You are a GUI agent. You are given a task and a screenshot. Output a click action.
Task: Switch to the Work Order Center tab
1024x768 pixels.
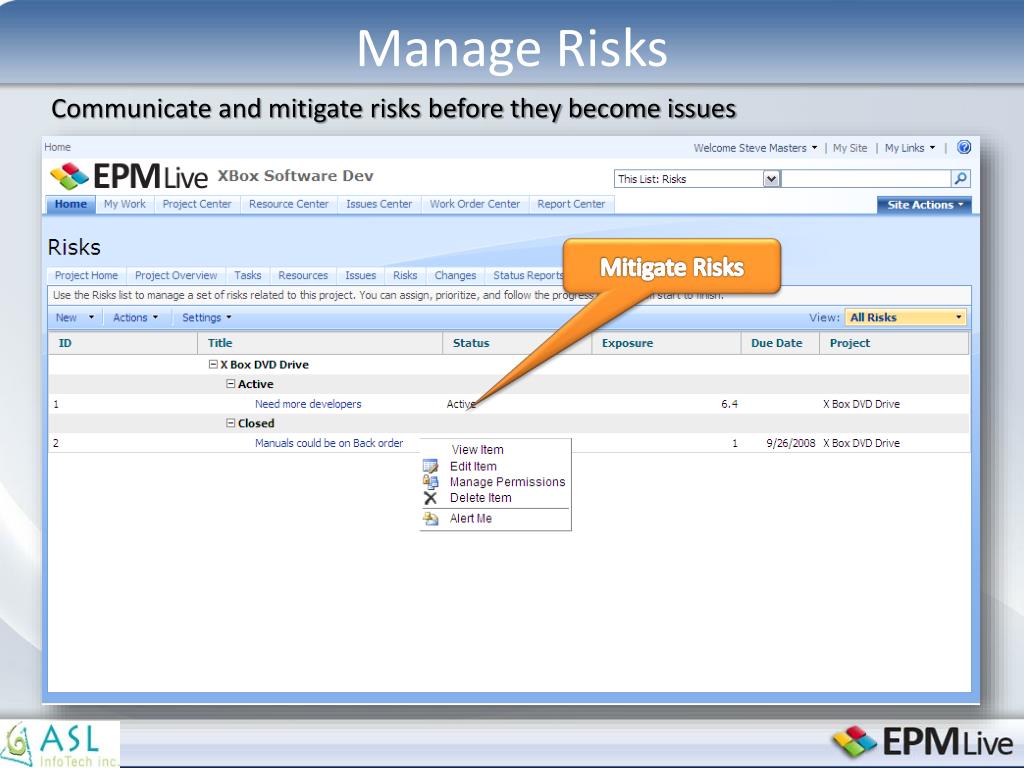coord(475,204)
